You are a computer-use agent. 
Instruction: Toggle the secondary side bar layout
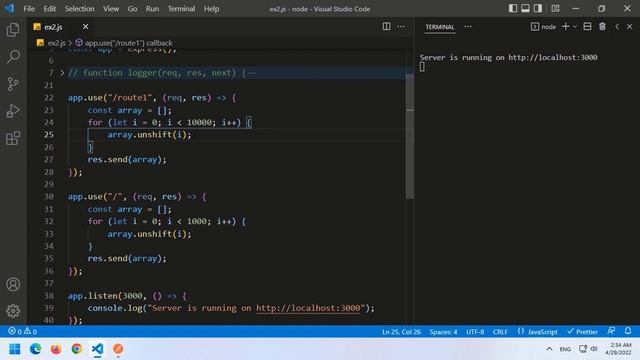coord(538,8)
